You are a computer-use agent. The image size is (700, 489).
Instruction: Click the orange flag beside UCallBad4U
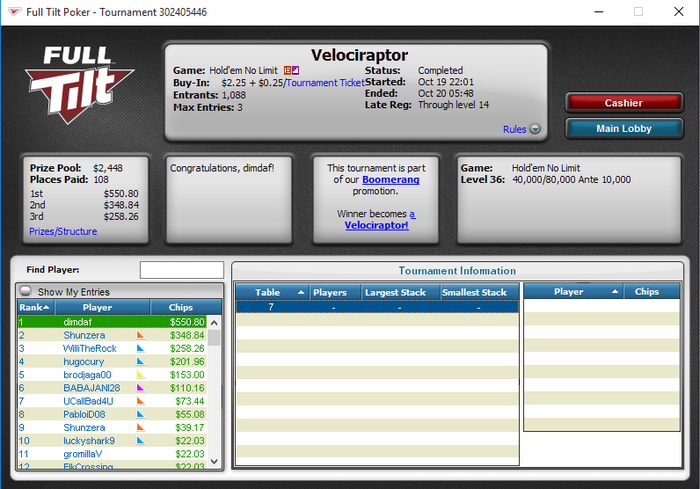pos(140,401)
